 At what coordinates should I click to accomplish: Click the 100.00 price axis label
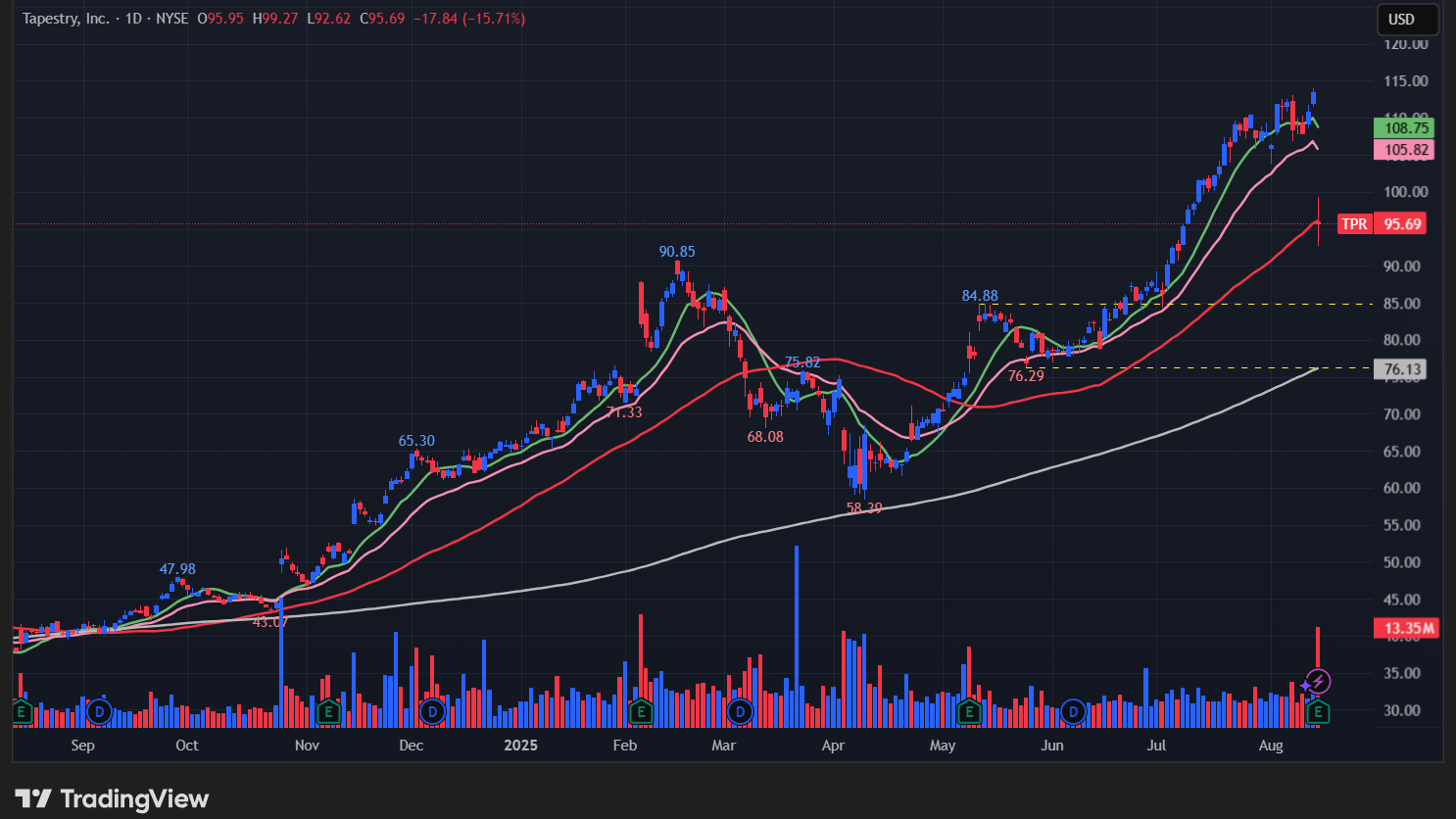(1405, 192)
